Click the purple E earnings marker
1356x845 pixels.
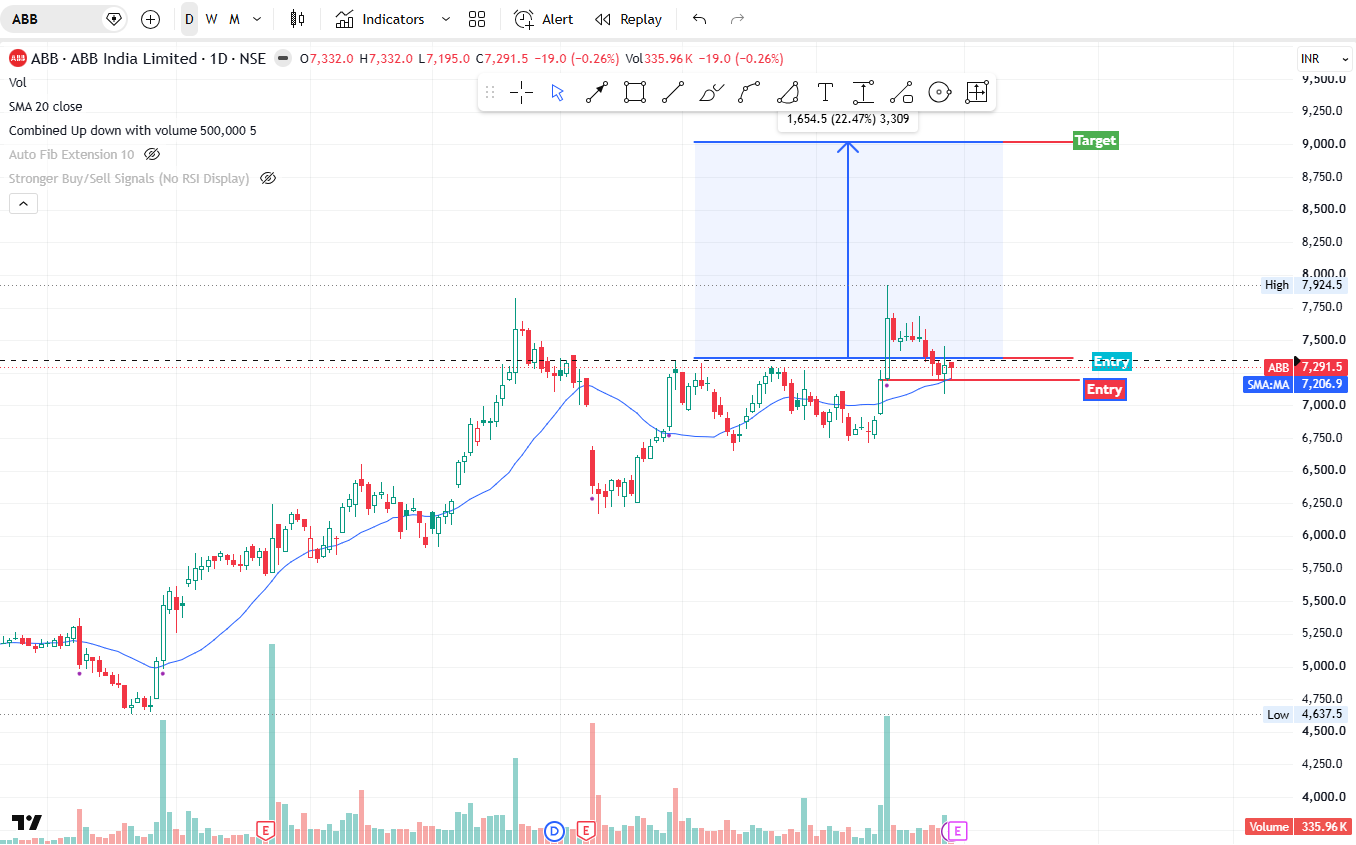[x=958, y=830]
